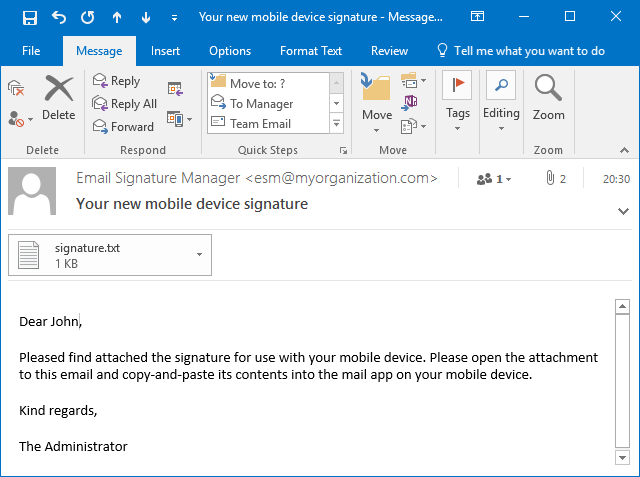Expand the message header chevron

623,212
